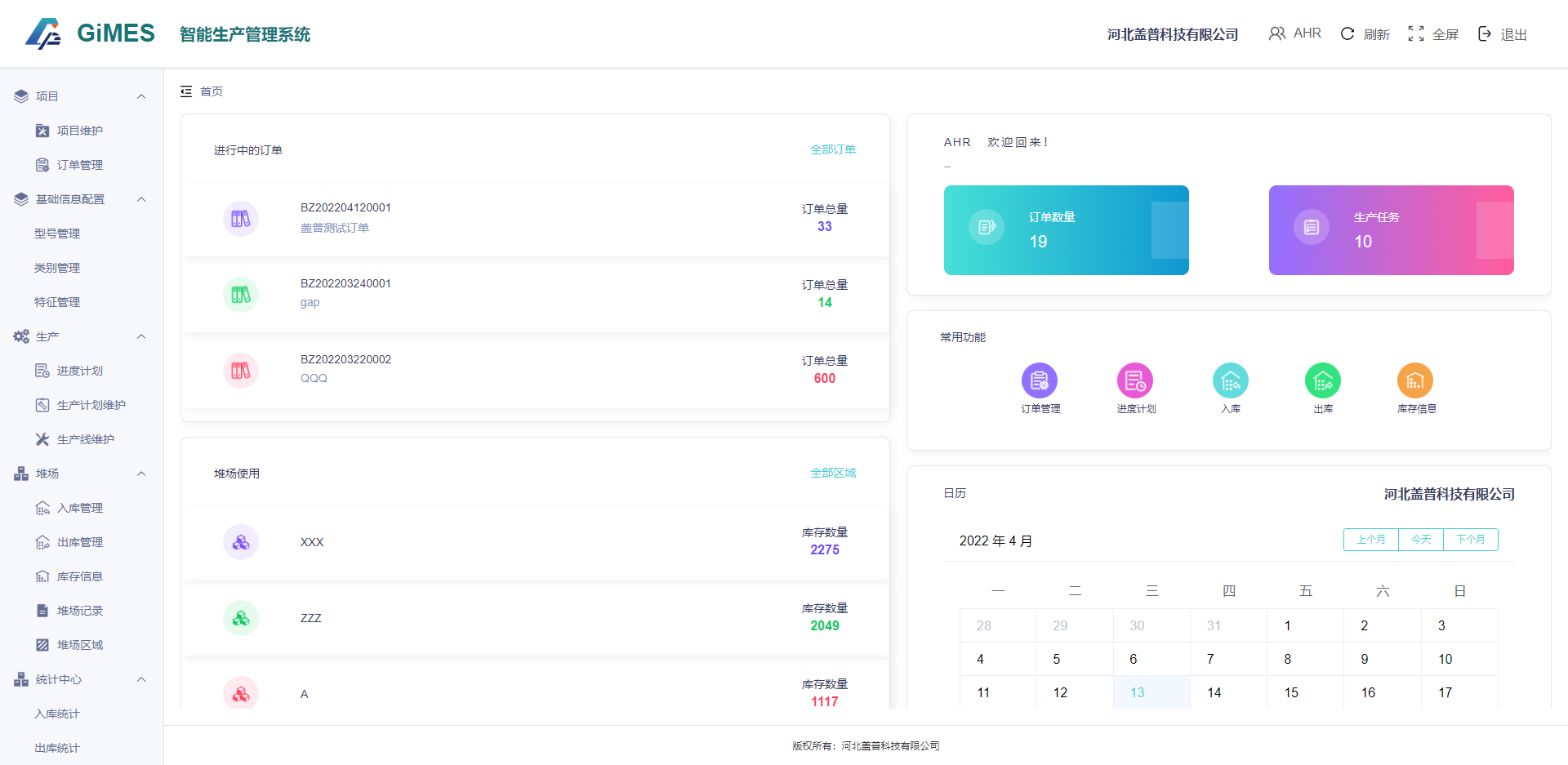Open the 进度计划 pink shortcut icon
Image resolution: width=1568 pixels, height=765 pixels.
point(1134,380)
